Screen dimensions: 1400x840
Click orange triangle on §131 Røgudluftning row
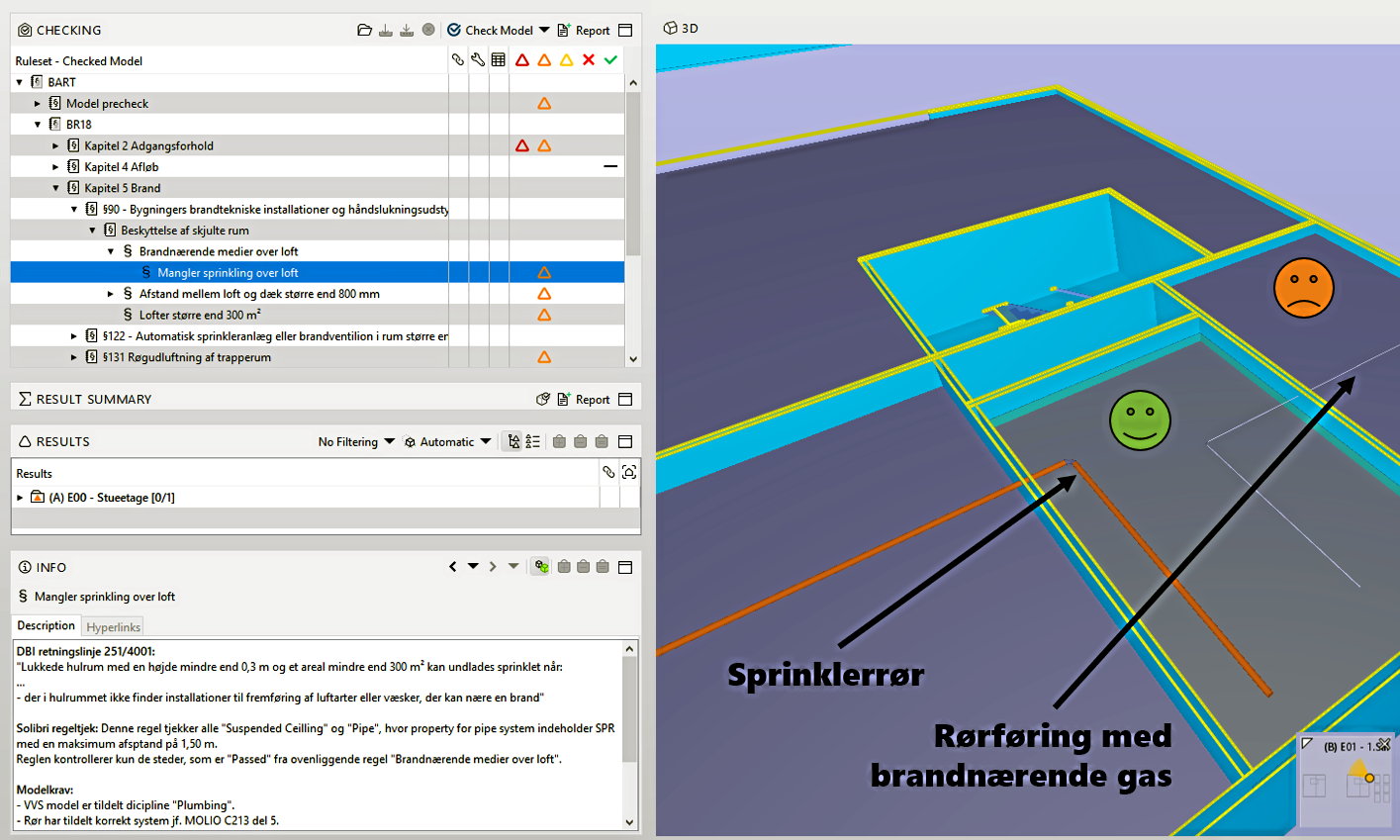pos(544,357)
